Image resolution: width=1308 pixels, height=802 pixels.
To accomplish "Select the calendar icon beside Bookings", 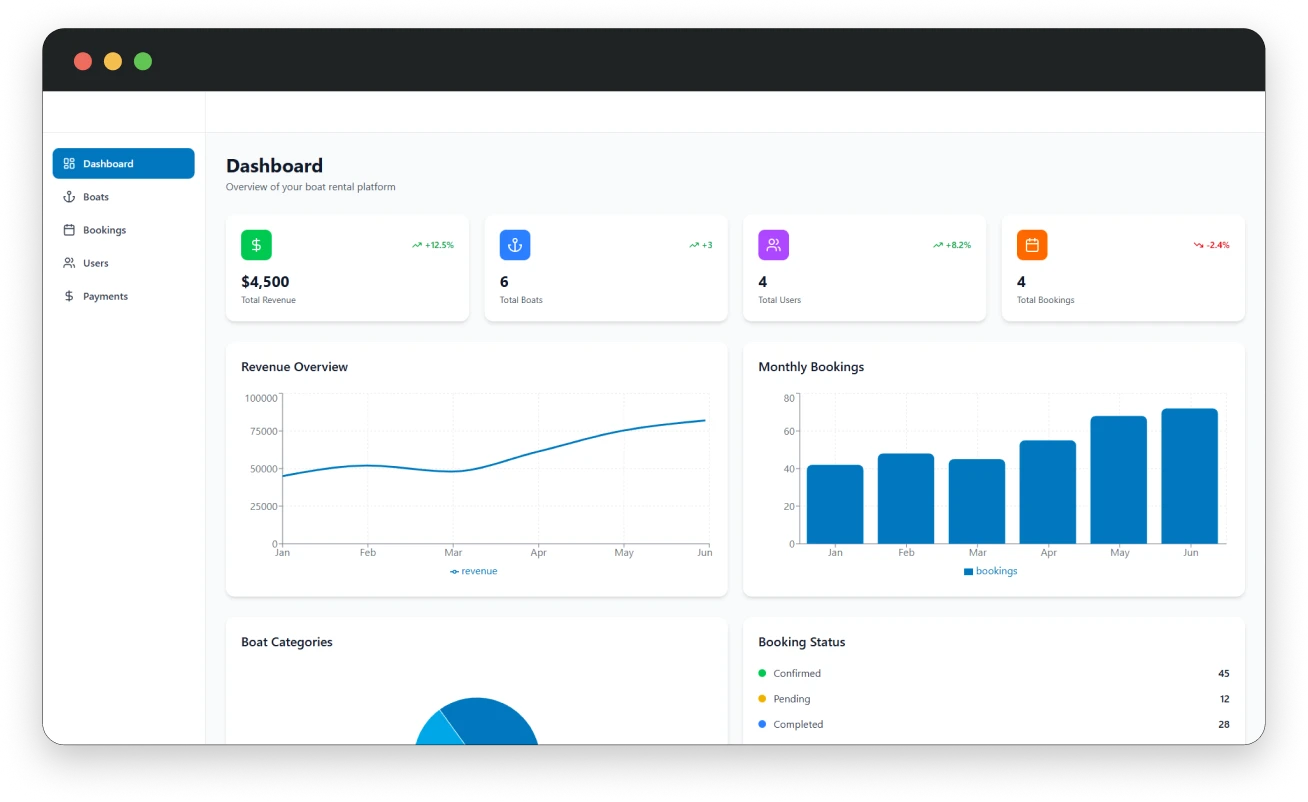I will [x=68, y=230].
